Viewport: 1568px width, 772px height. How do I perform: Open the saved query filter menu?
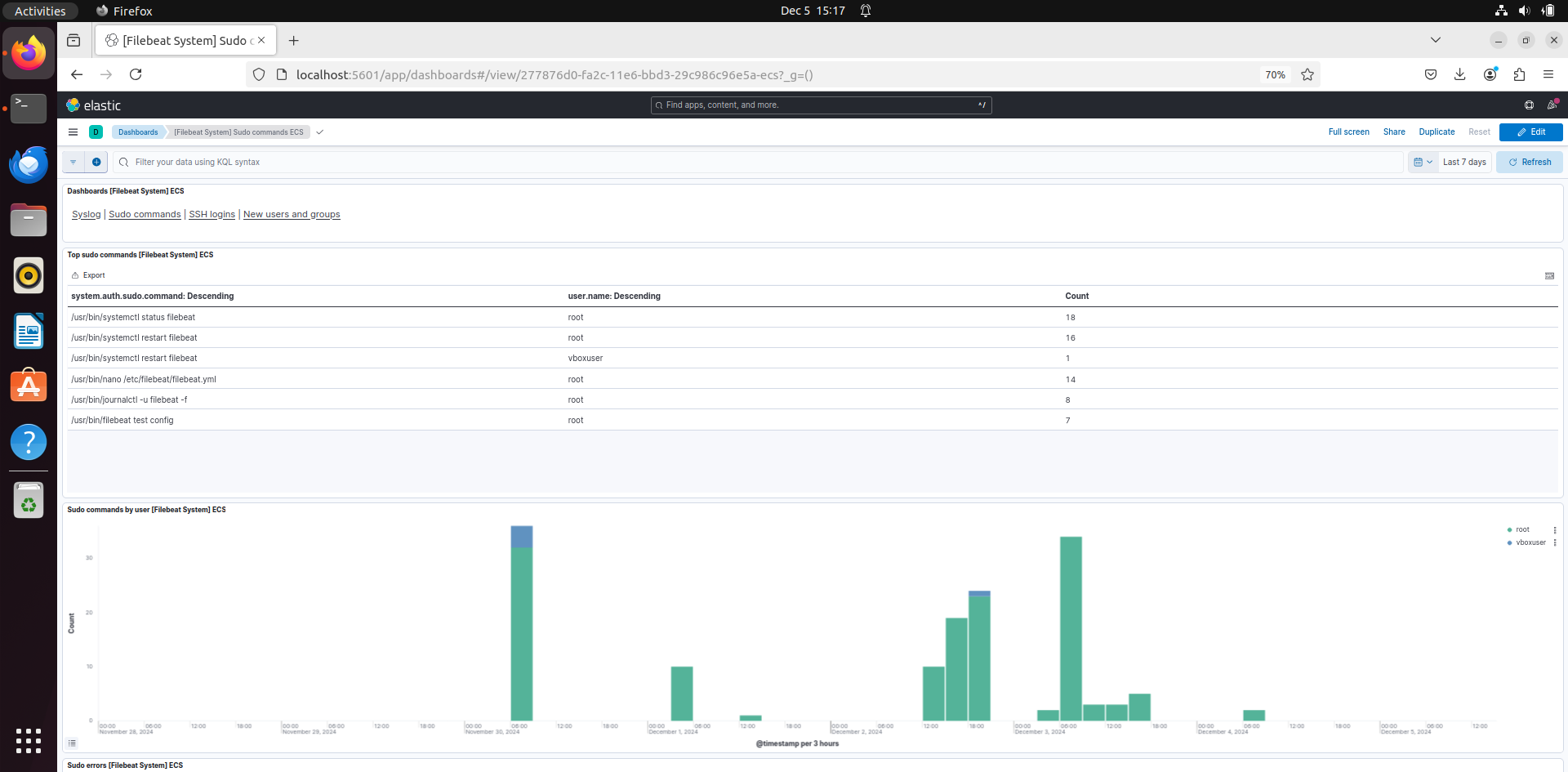[x=73, y=162]
